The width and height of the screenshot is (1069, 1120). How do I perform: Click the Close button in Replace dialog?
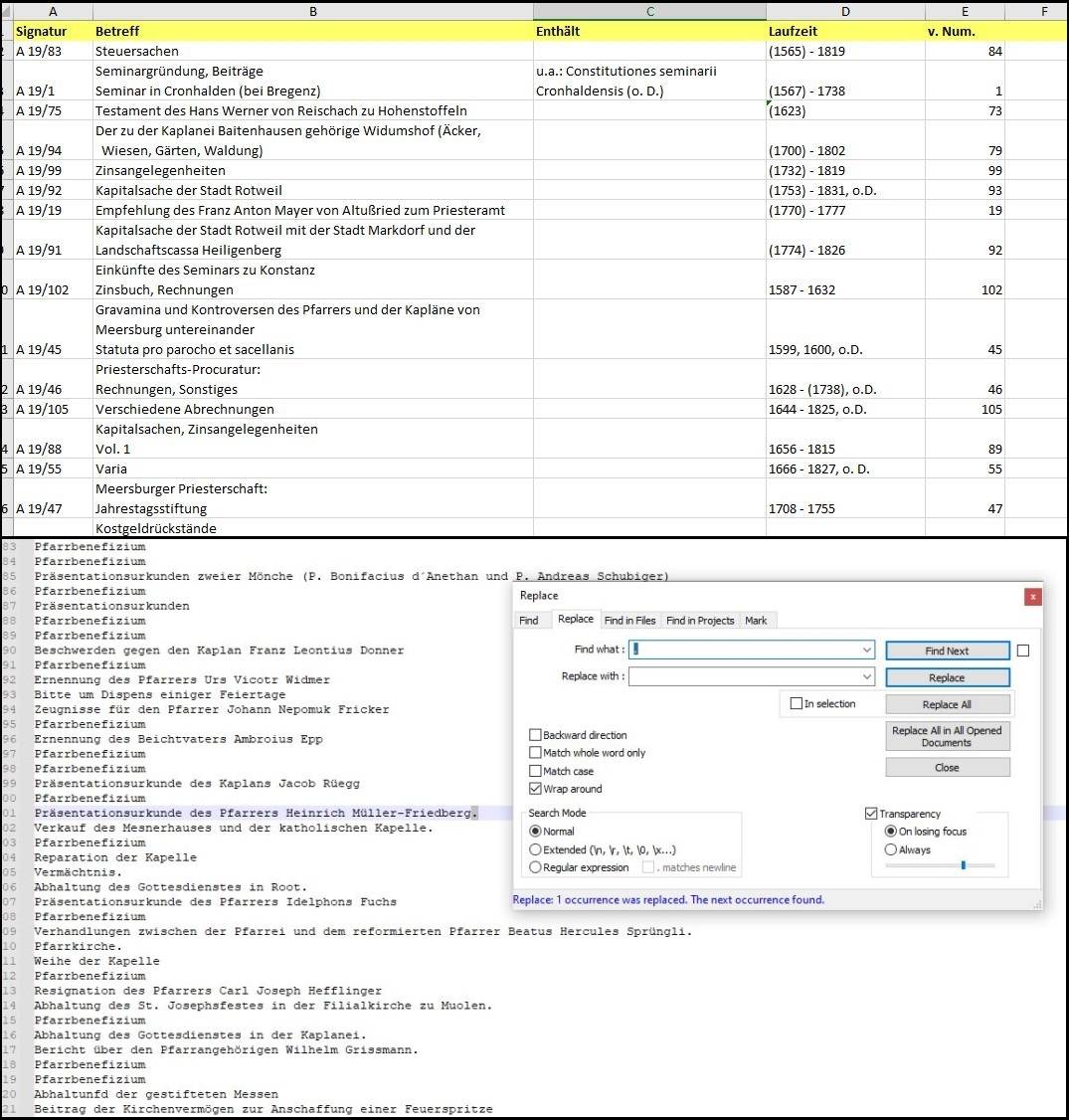coord(948,767)
